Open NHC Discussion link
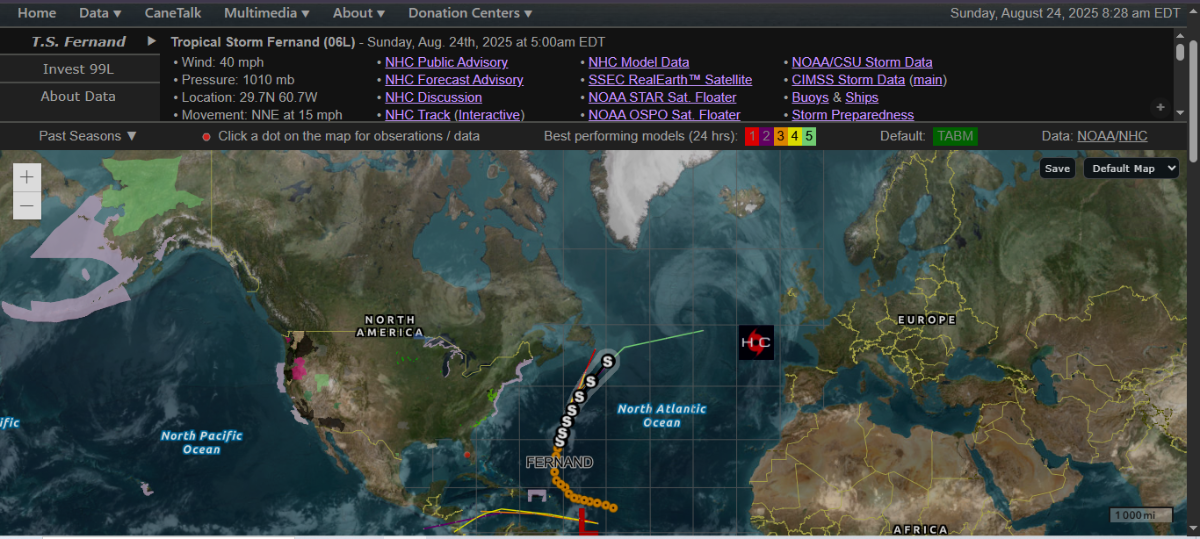Screen dimensions: 1200x539 point(433,97)
